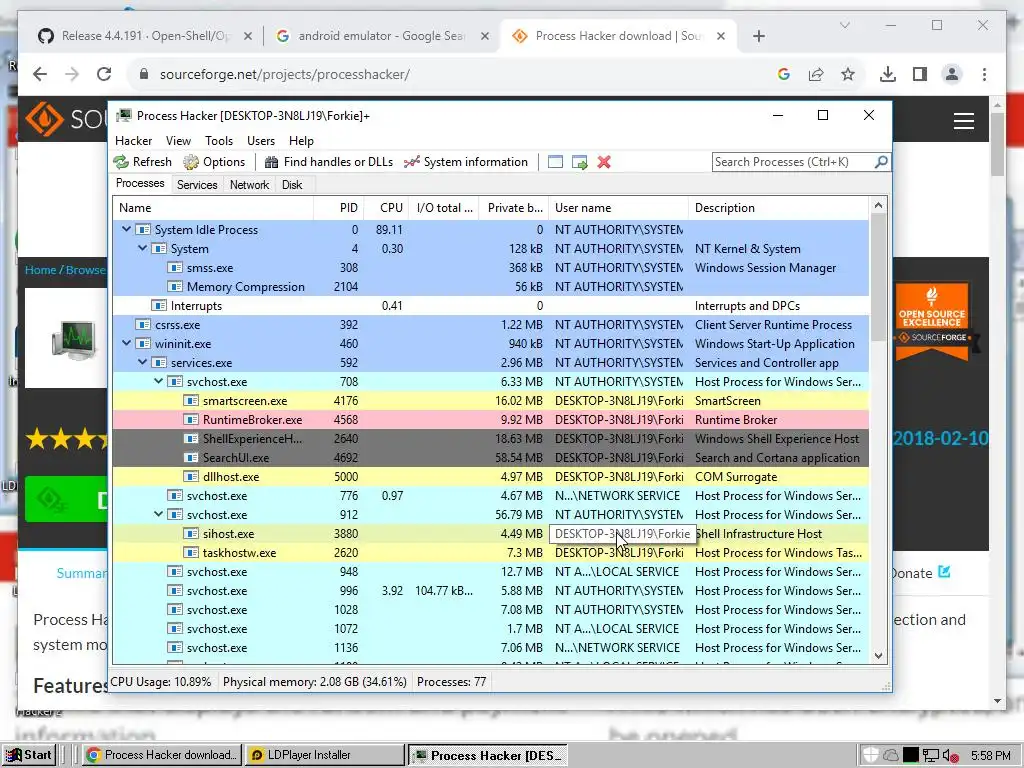Collapse svchost.exe PID 708 node
1024x768 pixels.
[x=158, y=381]
